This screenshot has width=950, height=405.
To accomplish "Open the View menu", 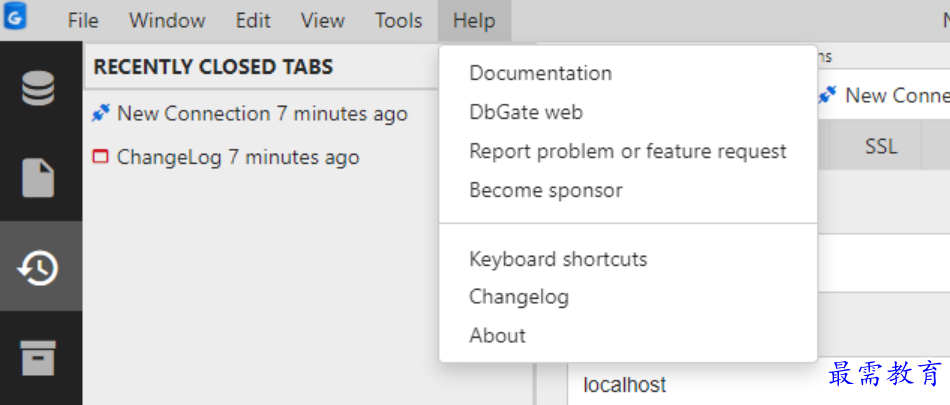I will (x=323, y=21).
